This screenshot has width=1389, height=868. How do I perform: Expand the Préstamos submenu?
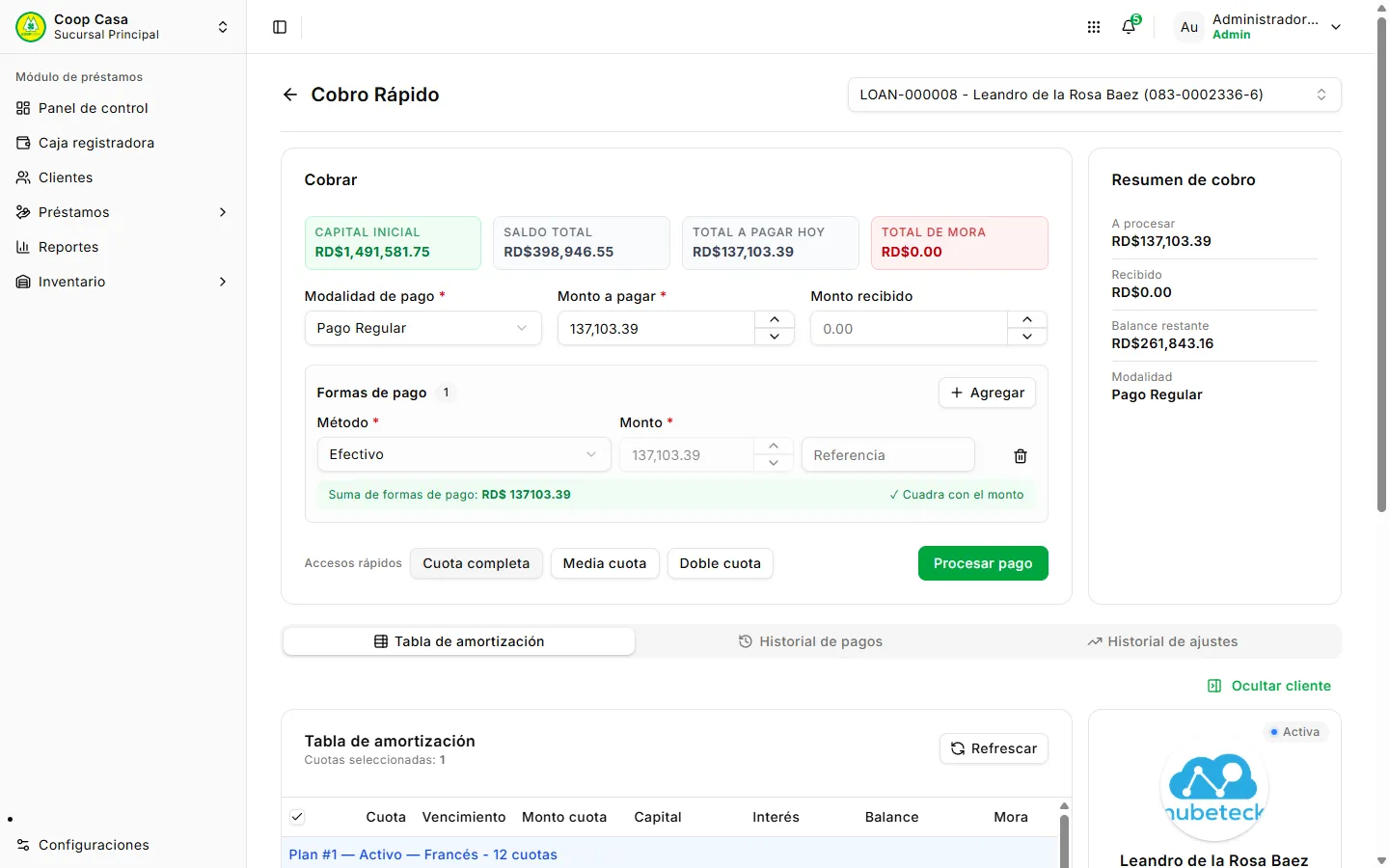point(123,212)
